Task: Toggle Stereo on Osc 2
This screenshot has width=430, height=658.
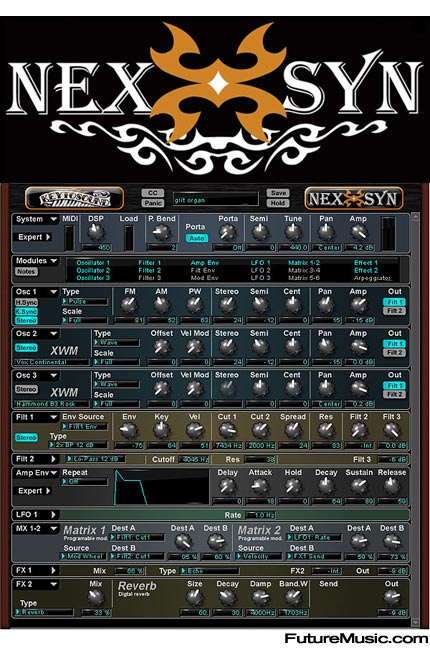Action: coord(26,347)
